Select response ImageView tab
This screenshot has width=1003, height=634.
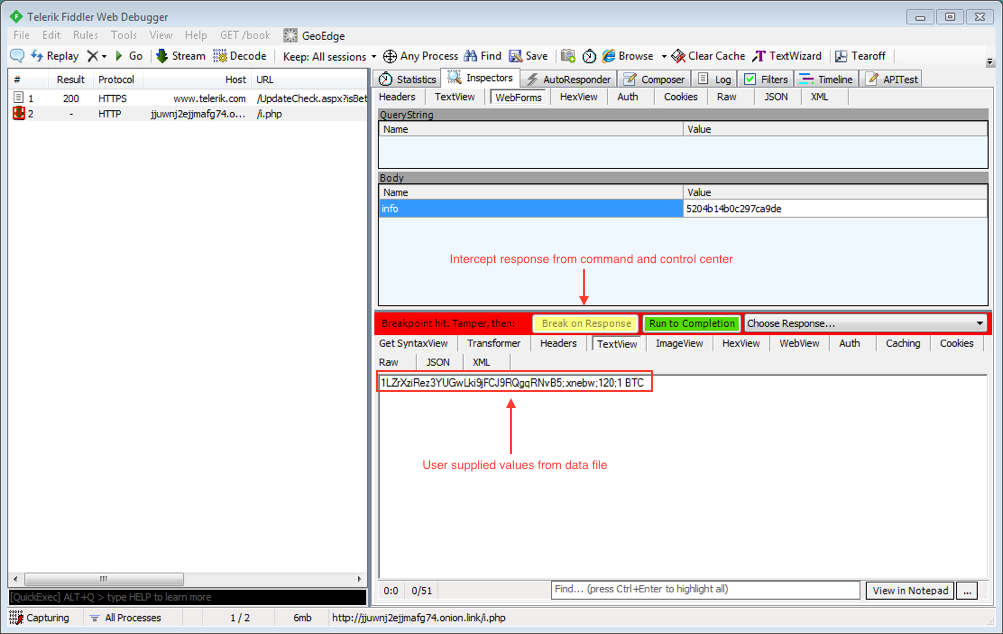click(x=679, y=343)
